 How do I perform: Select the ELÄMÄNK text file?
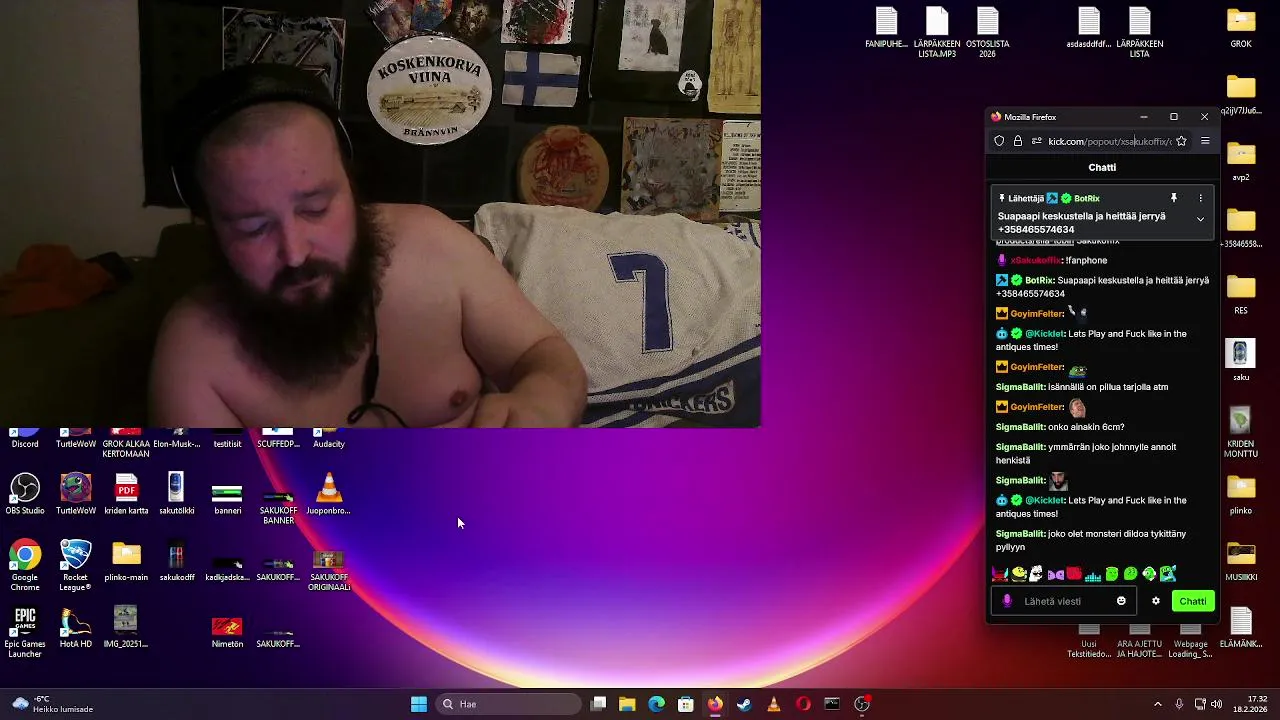pyautogui.click(x=1241, y=627)
